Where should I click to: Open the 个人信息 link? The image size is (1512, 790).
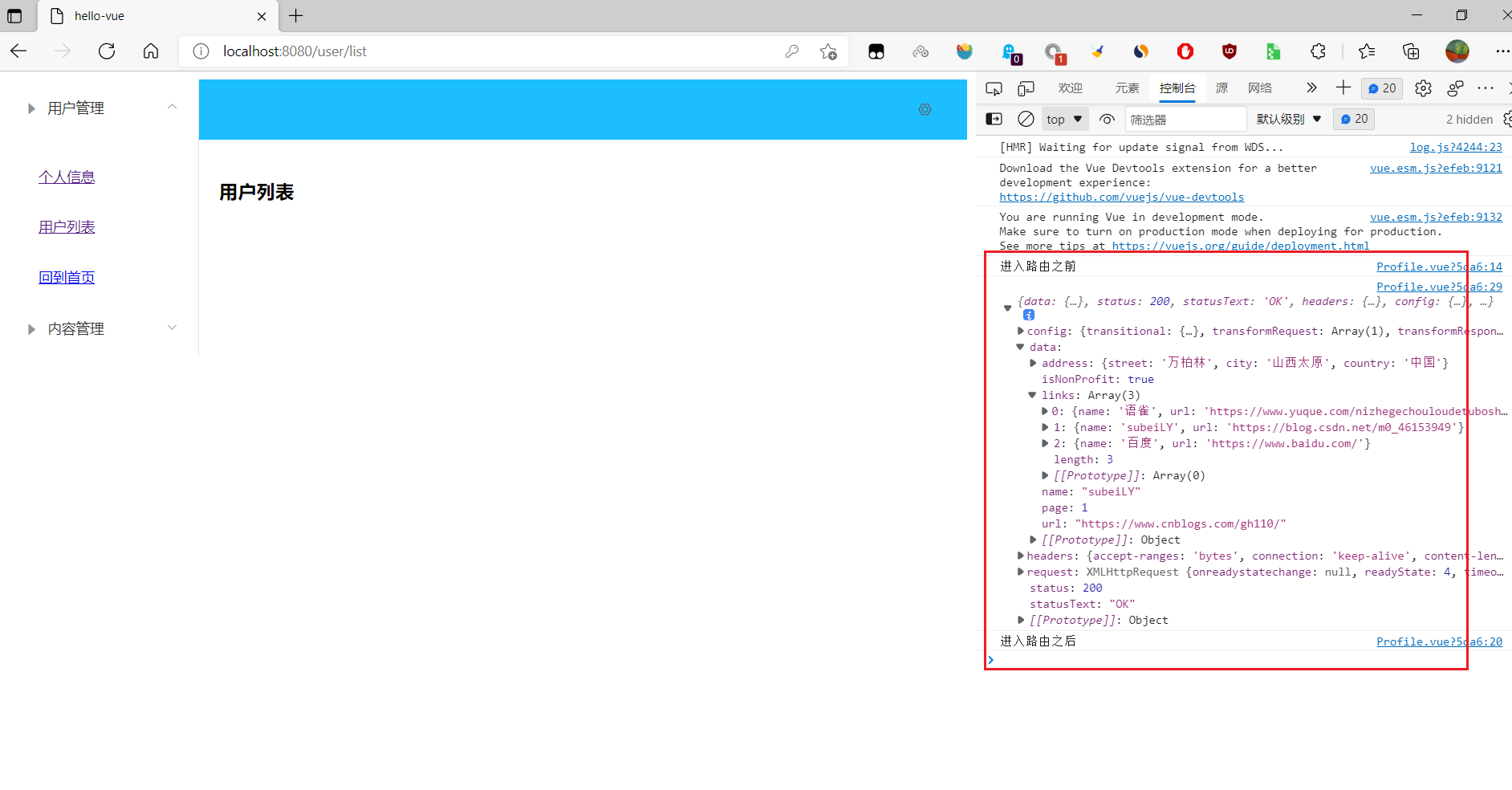point(67,177)
